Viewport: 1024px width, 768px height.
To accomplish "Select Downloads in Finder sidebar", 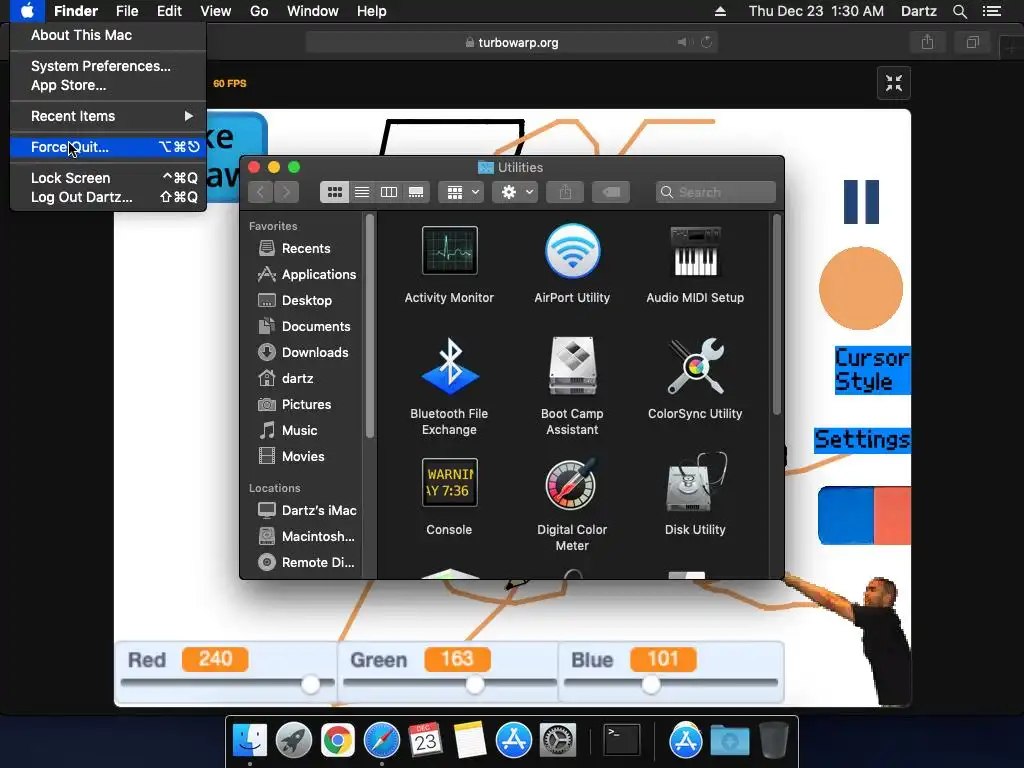I will tap(306, 353).
